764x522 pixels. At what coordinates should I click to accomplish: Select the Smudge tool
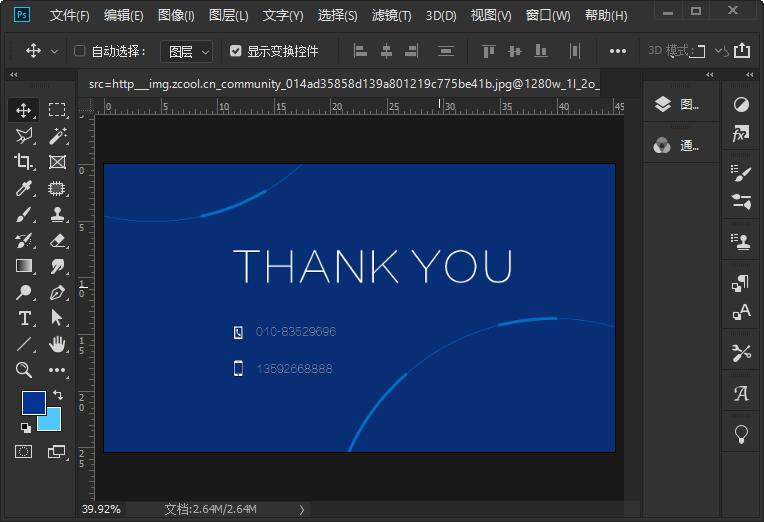57,266
